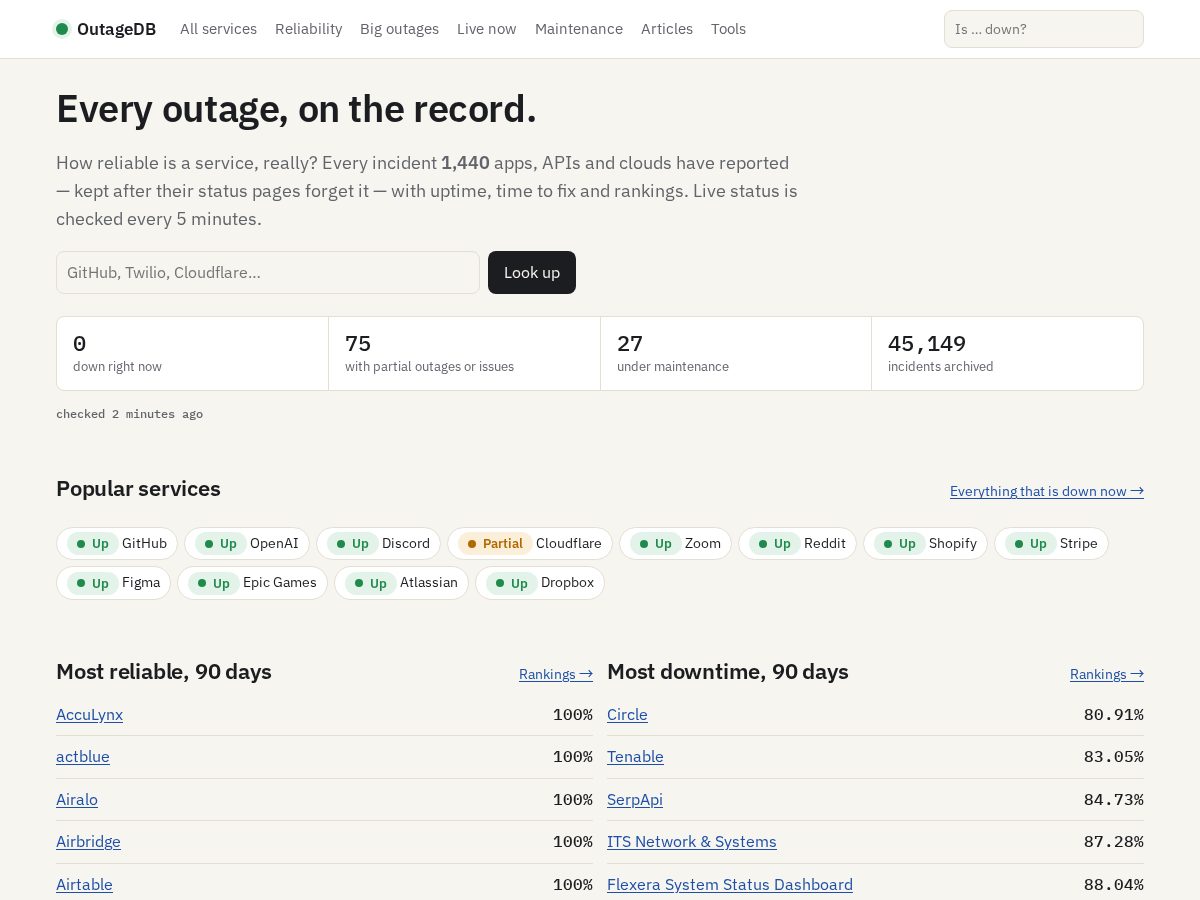This screenshot has width=1200, height=900.
Task: Open the Airbridge service link
Action: 88,842
